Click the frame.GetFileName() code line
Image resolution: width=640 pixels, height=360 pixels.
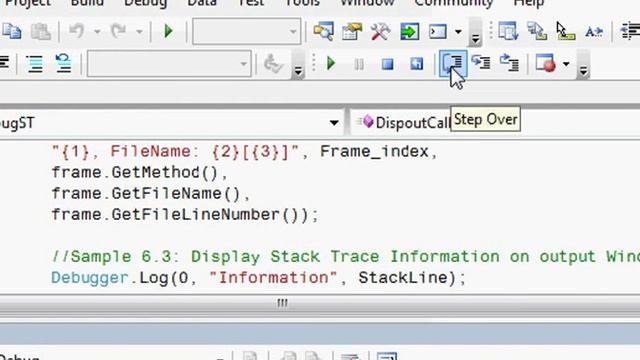[150, 193]
